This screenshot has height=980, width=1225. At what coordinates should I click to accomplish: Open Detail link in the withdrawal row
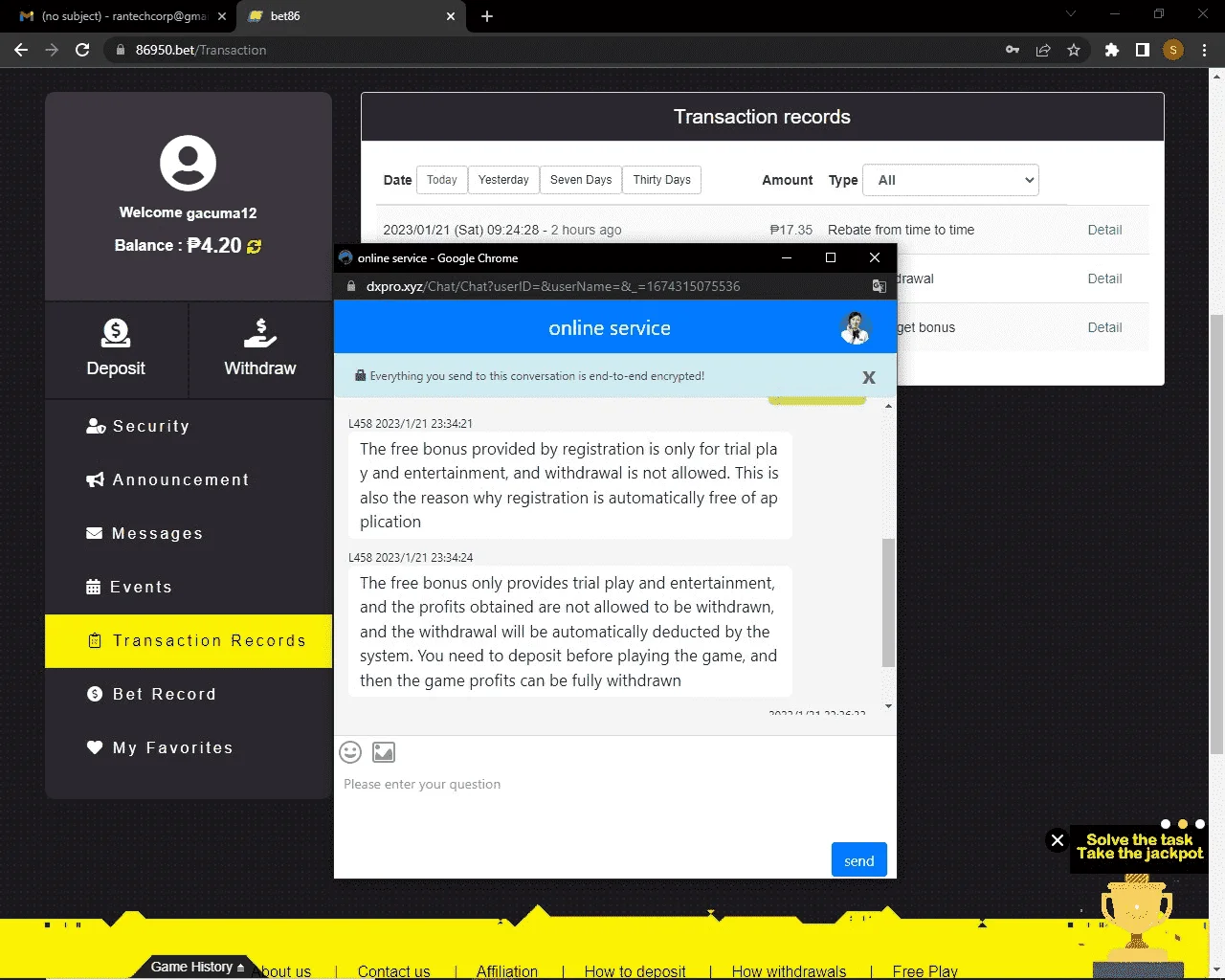[1104, 278]
